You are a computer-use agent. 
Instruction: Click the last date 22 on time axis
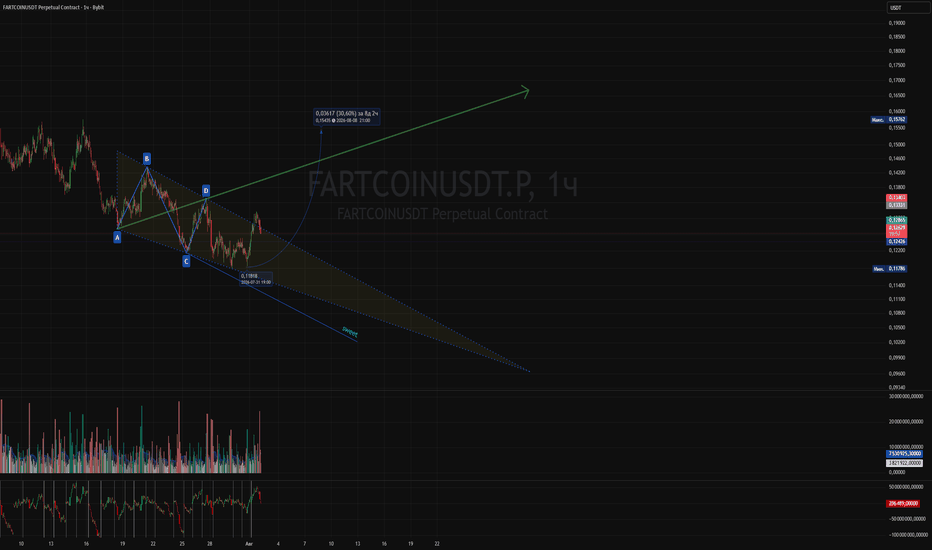pyautogui.click(x=437, y=543)
